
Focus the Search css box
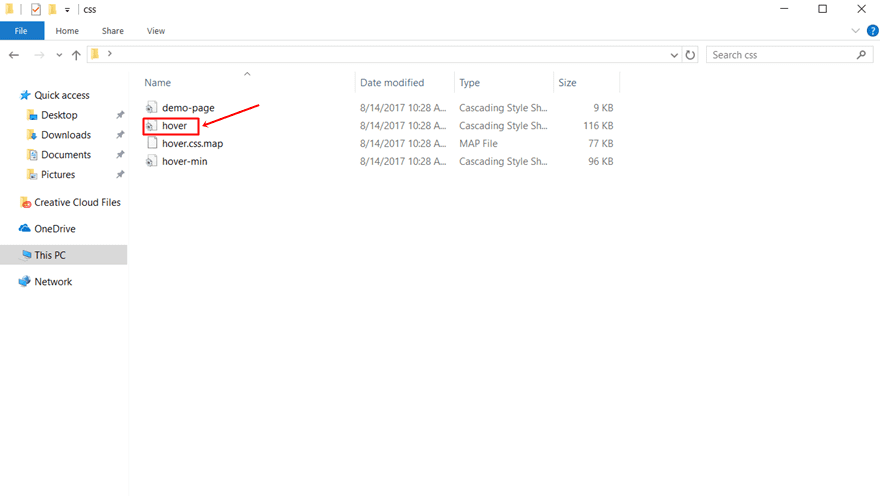783,55
